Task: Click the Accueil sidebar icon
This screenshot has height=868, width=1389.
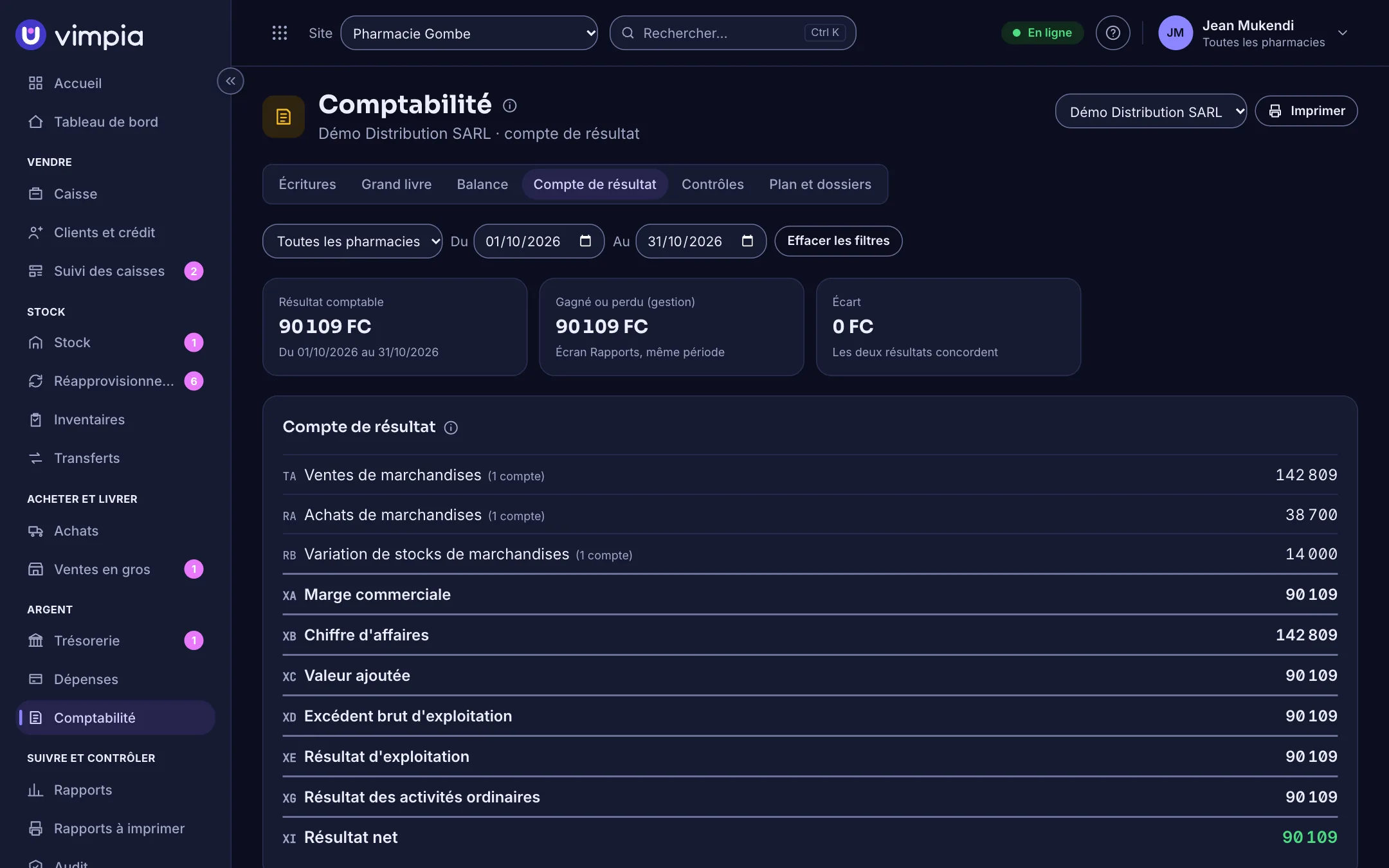Action: 36,83
